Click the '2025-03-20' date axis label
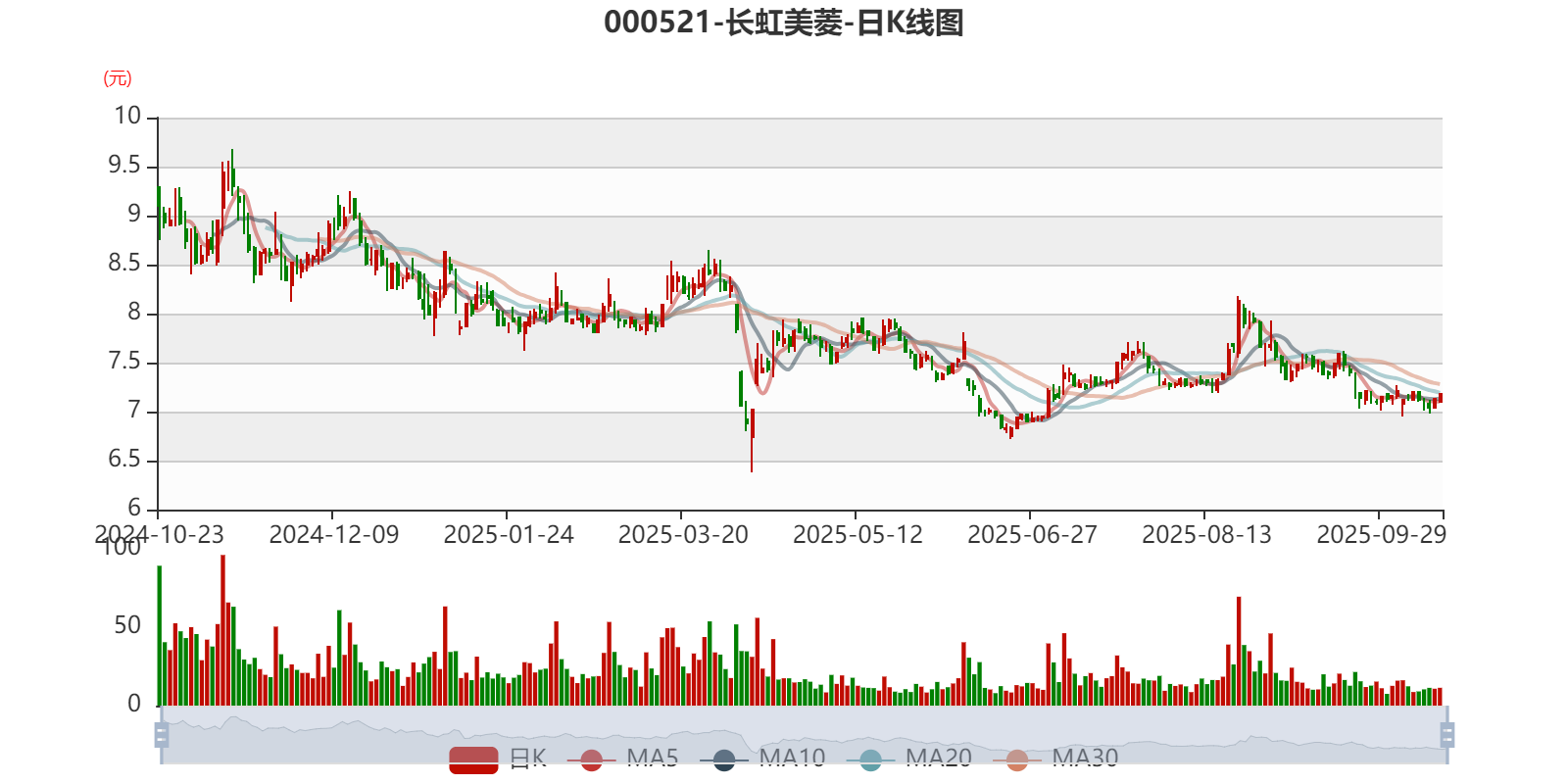Image resolution: width=1568 pixels, height=784 pixels. (683, 534)
